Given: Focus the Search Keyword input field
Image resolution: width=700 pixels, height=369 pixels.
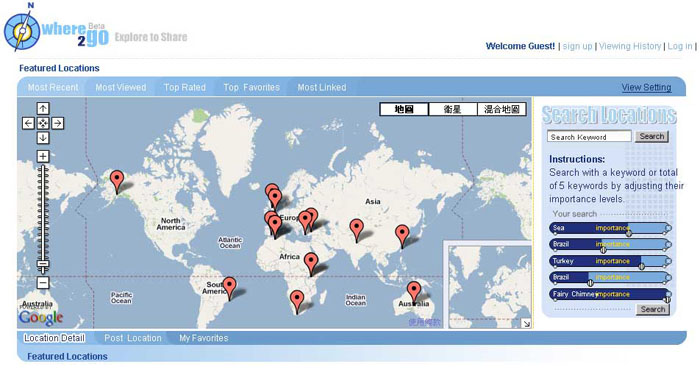Looking at the screenshot, I should (x=589, y=137).
